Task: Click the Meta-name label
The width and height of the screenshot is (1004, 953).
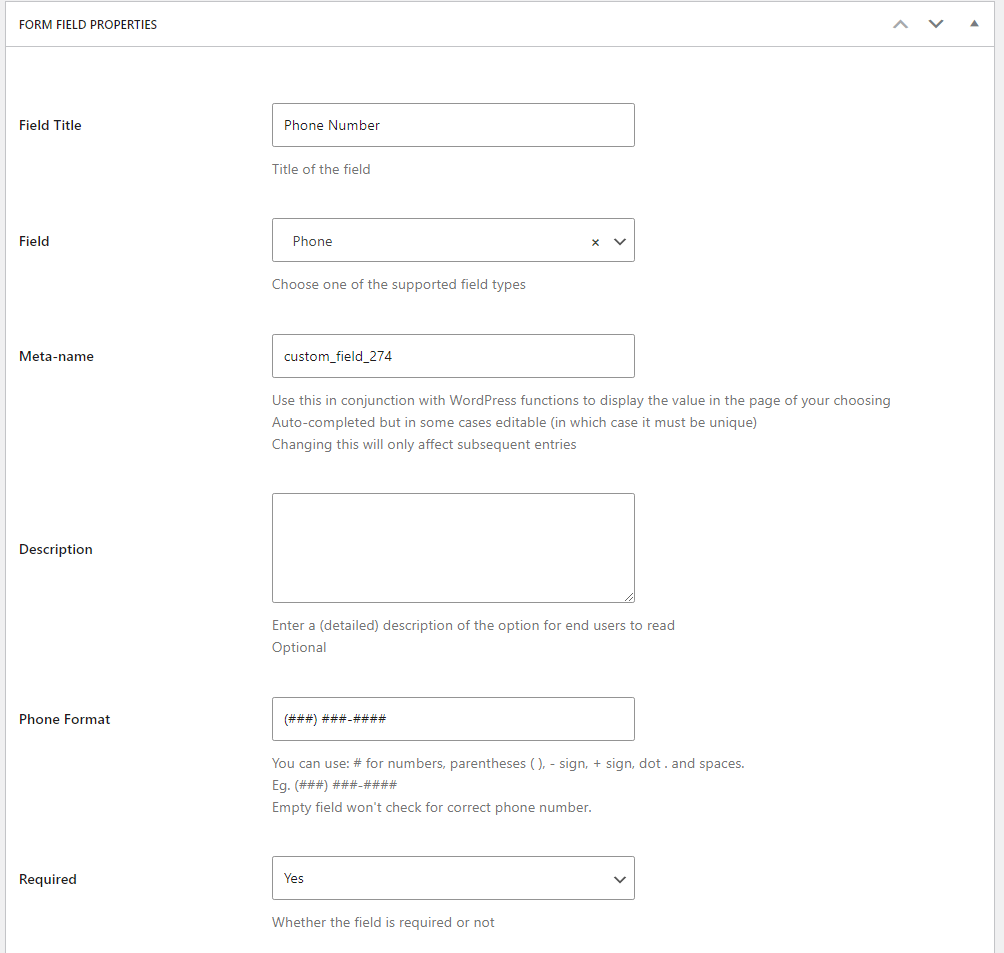Action: tap(56, 356)
